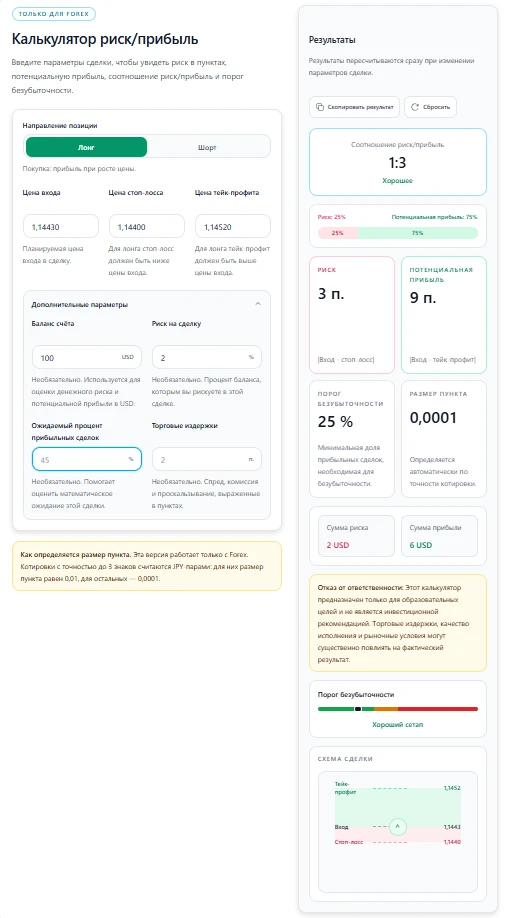Click the Хороший сетап label
Viewport: 507px width, 918px height.
click(398, 725)
